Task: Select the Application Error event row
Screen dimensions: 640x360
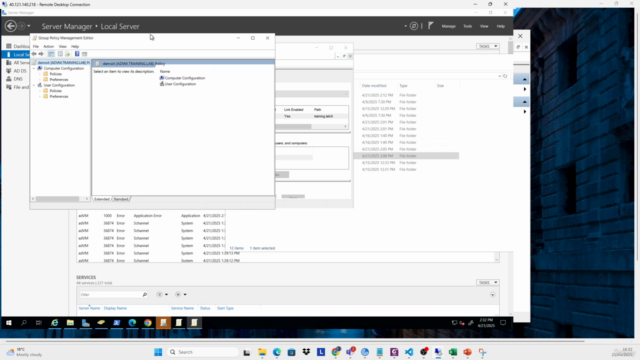Action: pos(151,216)
